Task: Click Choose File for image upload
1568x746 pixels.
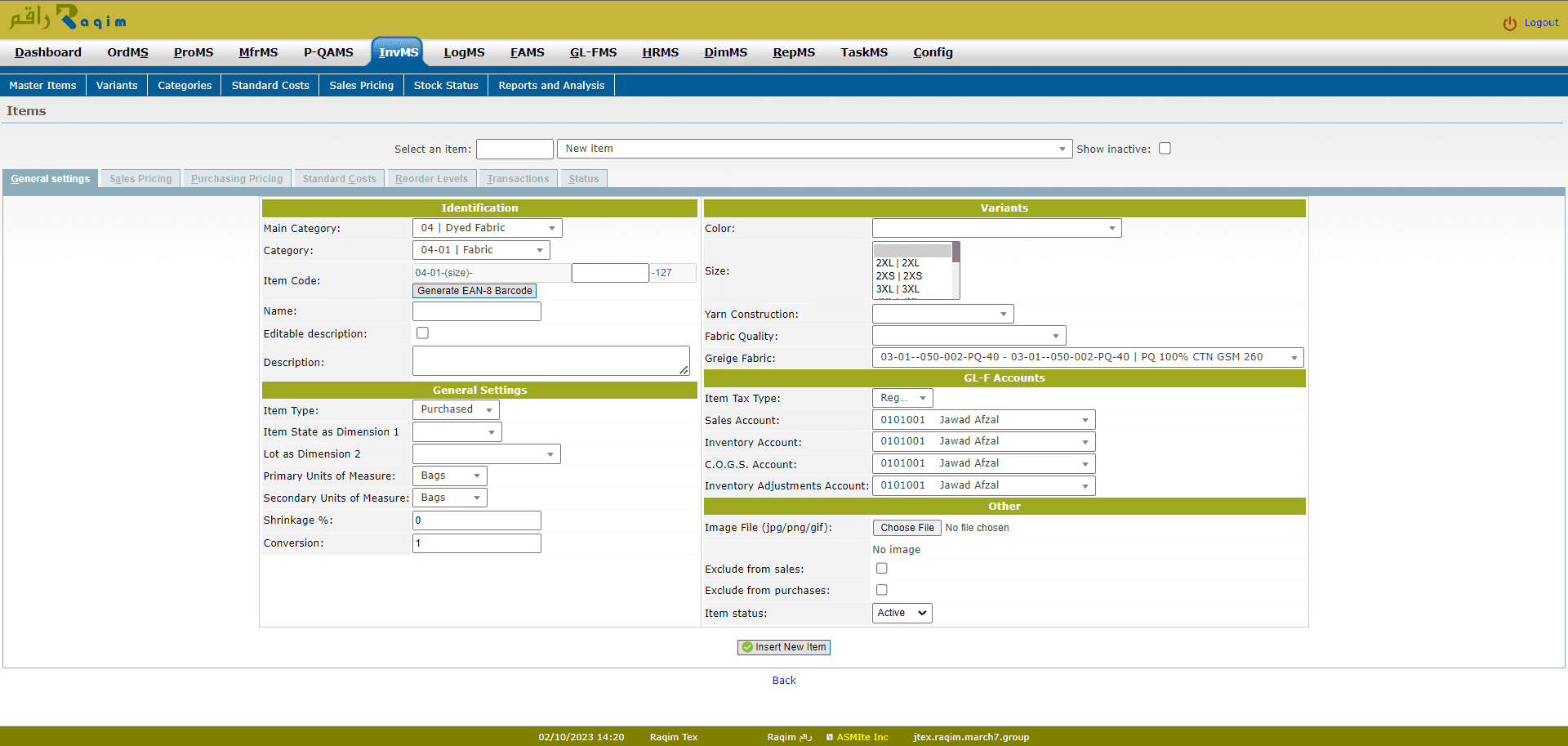Action: (906, 528)
